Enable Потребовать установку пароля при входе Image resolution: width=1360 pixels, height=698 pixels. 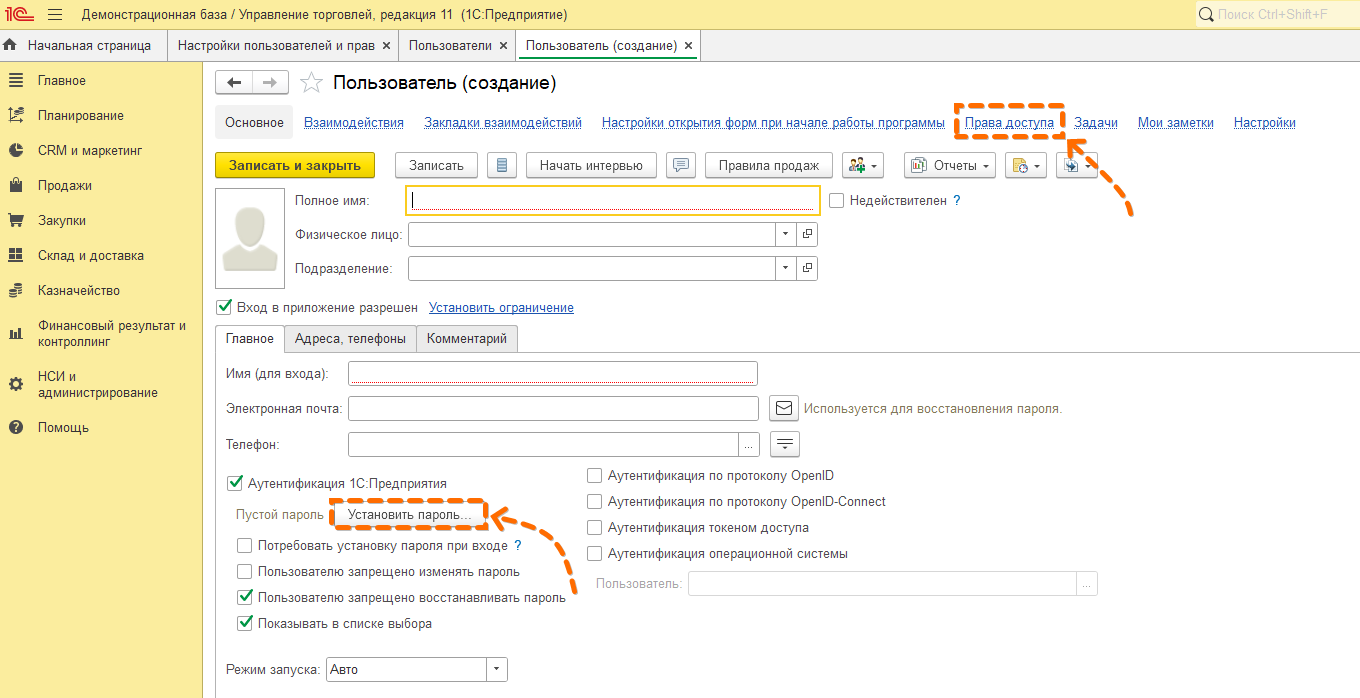244,546
